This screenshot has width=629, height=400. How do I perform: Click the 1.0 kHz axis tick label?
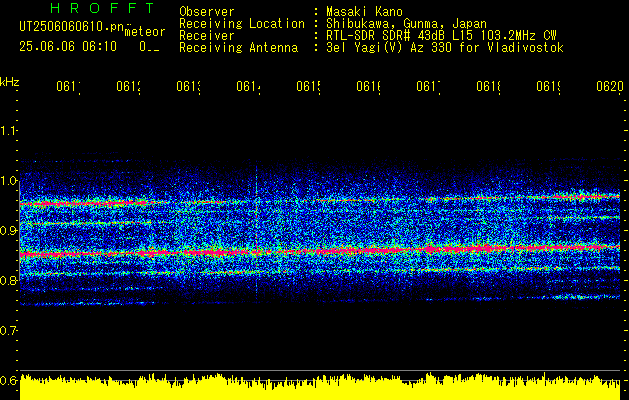pyautogui.click(x=8, y=181)
